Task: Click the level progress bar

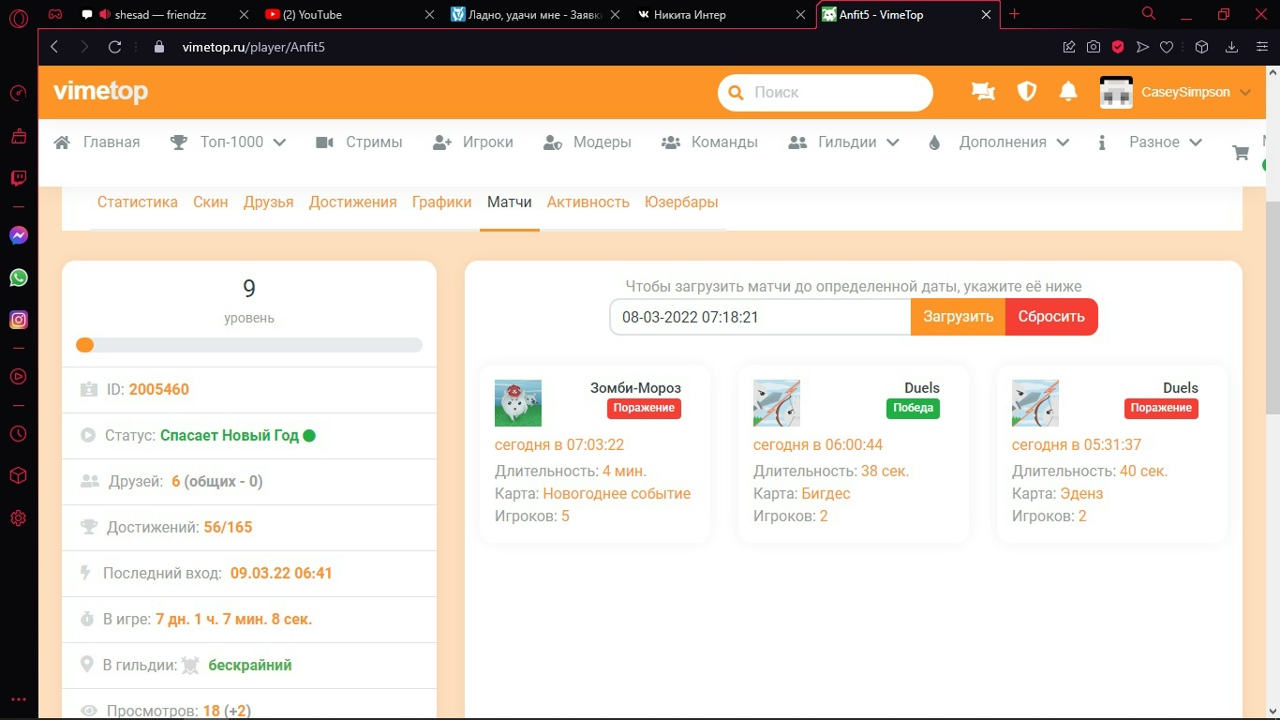Action: tap(249, 345)
